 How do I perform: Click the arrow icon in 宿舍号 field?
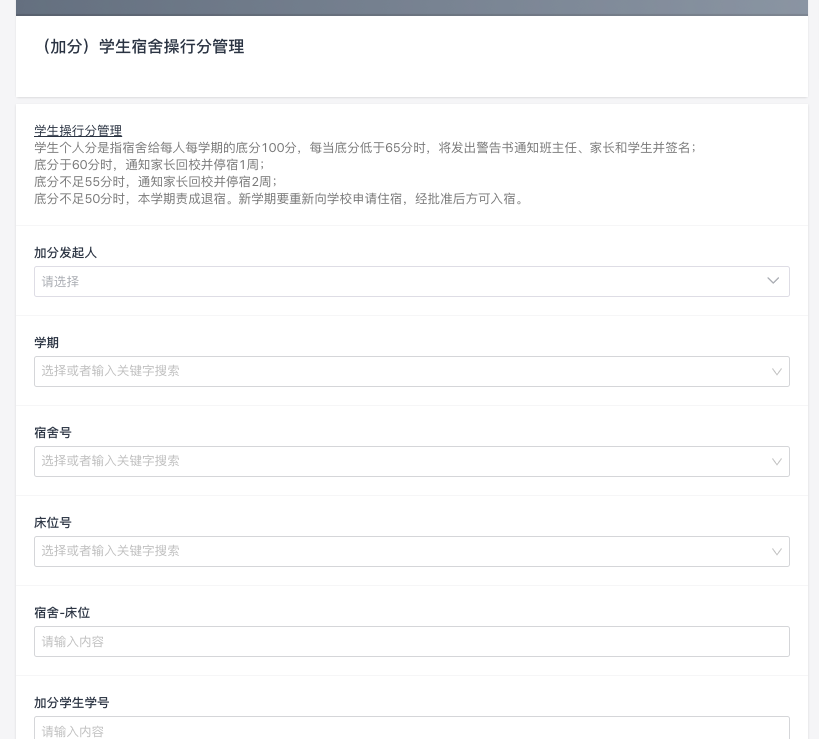(776, 461)
